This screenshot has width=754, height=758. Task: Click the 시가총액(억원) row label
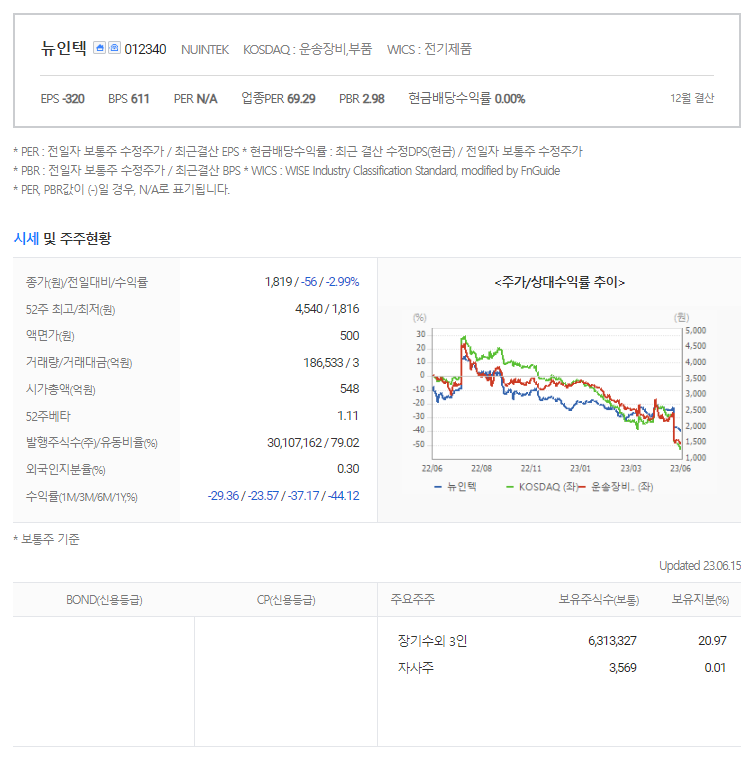point(60,389)
